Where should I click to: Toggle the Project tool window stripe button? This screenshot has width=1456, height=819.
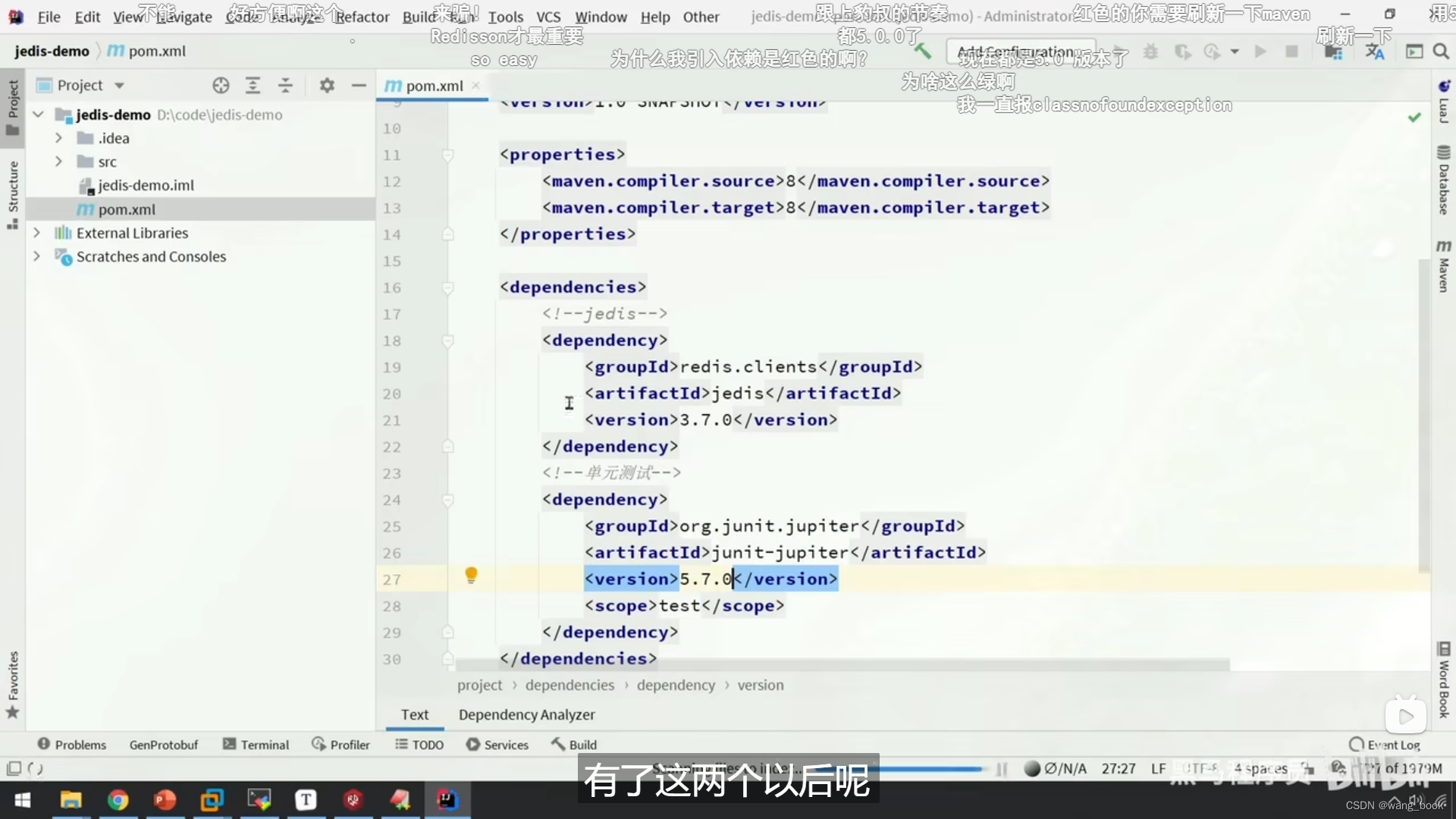click(x=12, y=106)
